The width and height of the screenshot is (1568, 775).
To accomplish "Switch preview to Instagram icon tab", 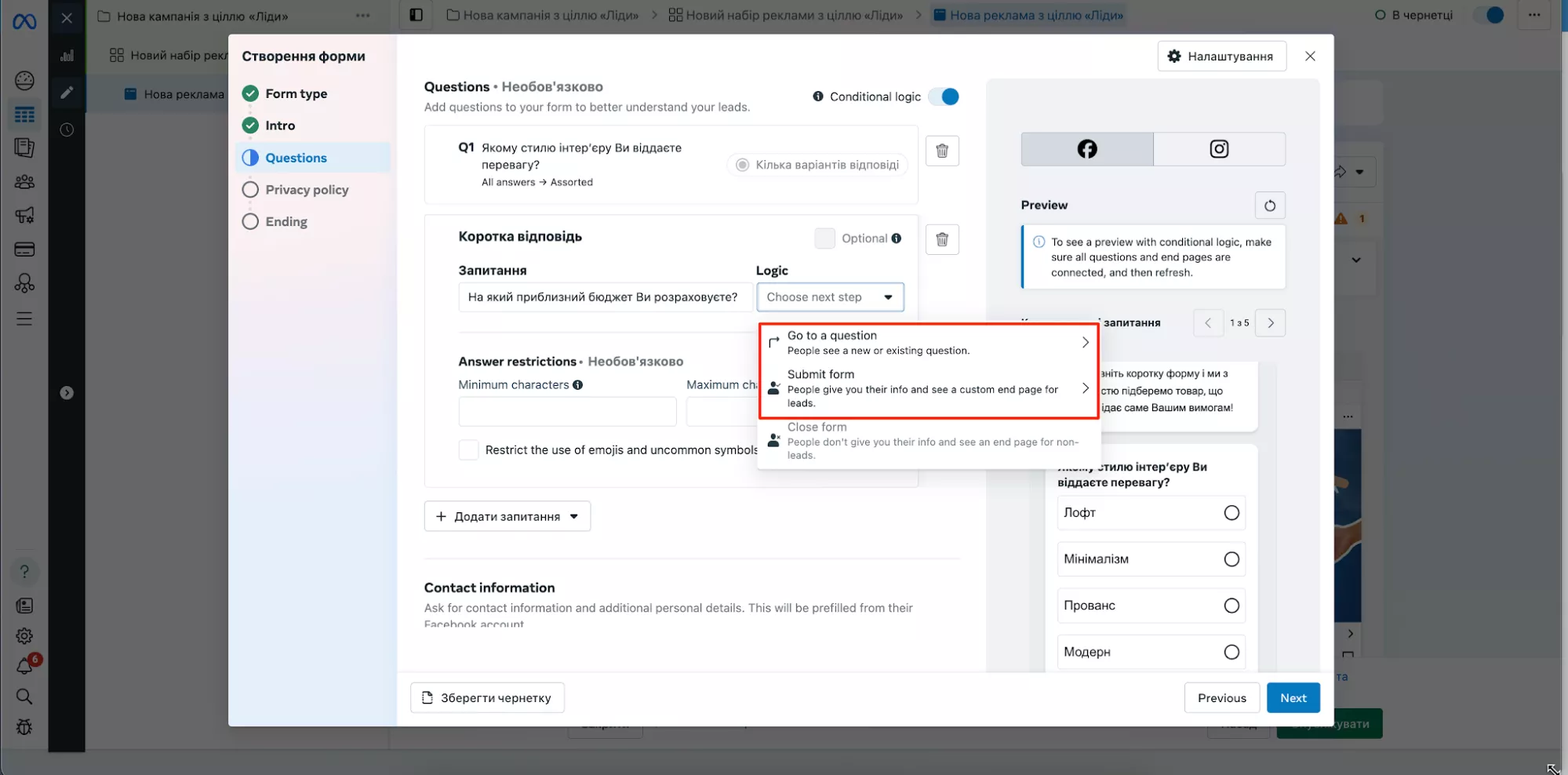I will 1218,149.
